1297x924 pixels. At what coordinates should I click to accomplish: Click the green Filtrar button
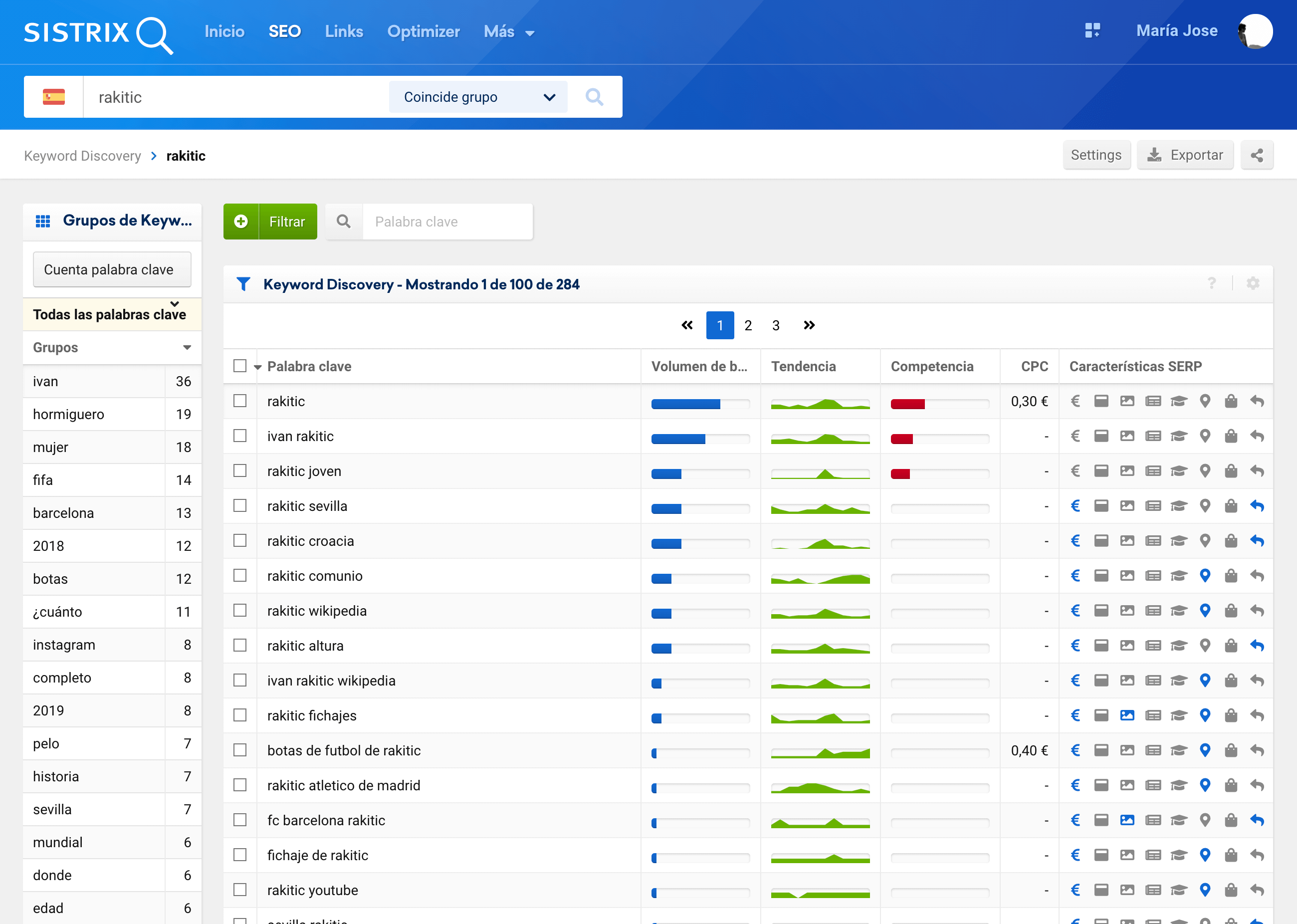tap(270, 222)
